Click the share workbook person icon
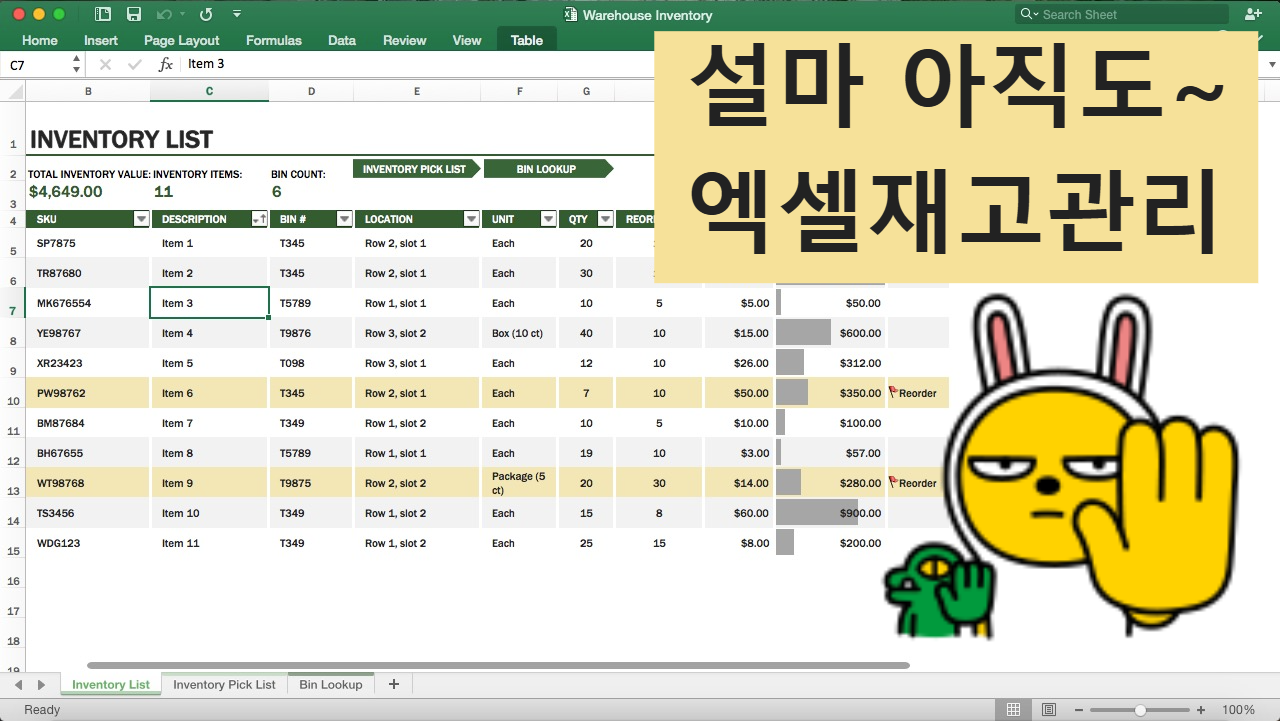 click(x=1253, y=14)
